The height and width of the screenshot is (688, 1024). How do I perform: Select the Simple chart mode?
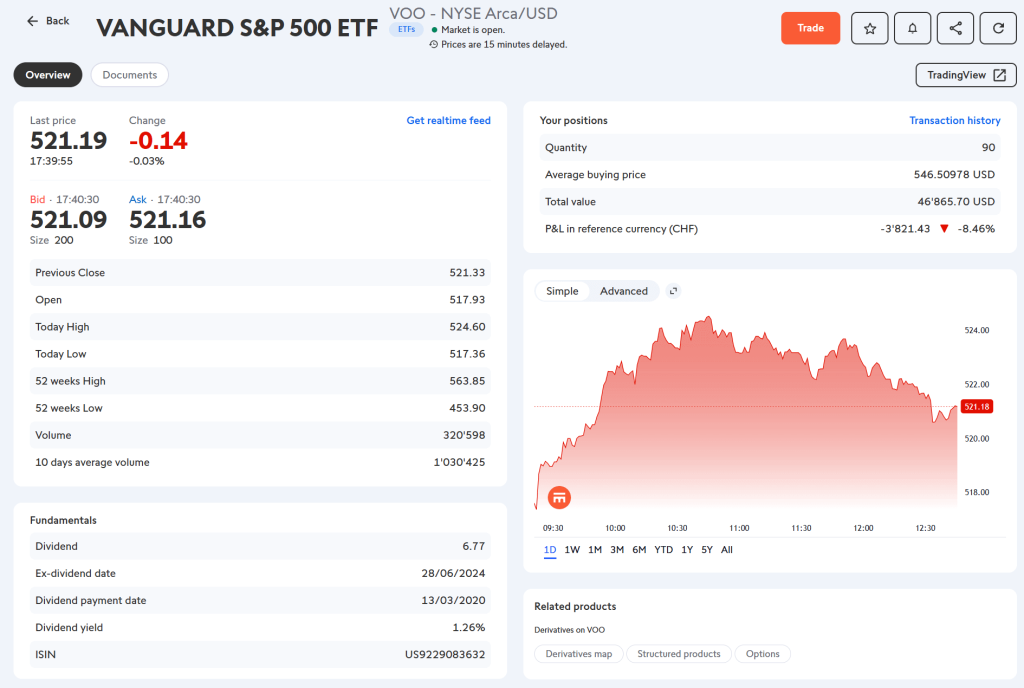tap(562, 291)
